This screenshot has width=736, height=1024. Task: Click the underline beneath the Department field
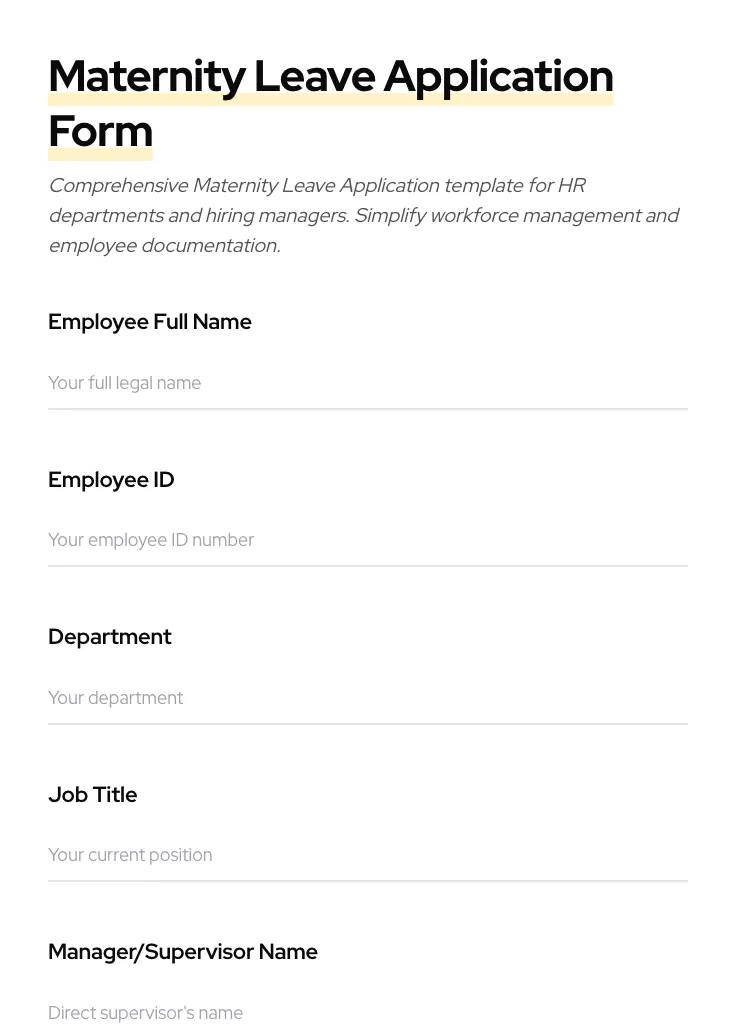point(368,722)
